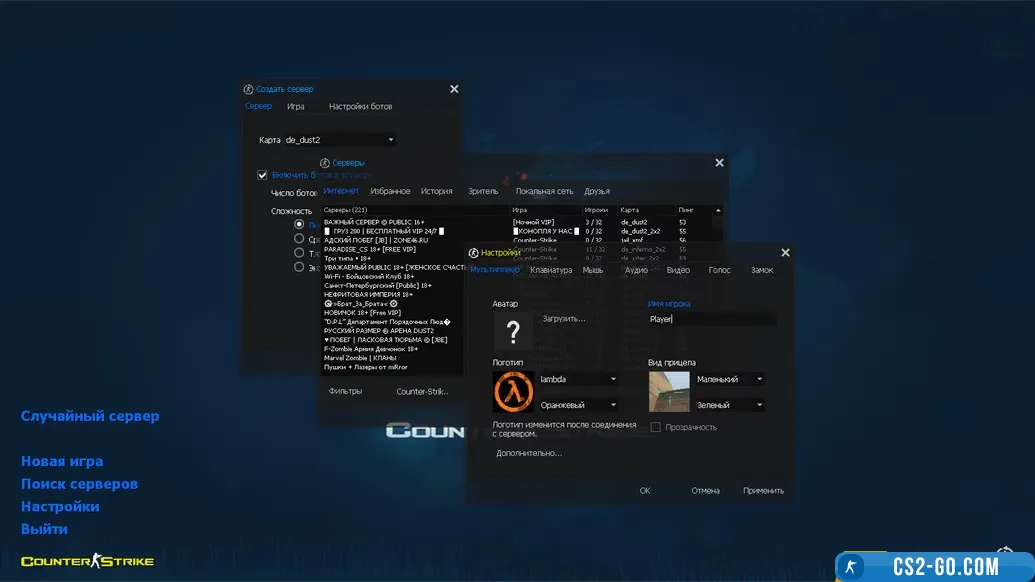Click the question-mark avatar placeholder
Screen dimensions: 1035x582
513,332
